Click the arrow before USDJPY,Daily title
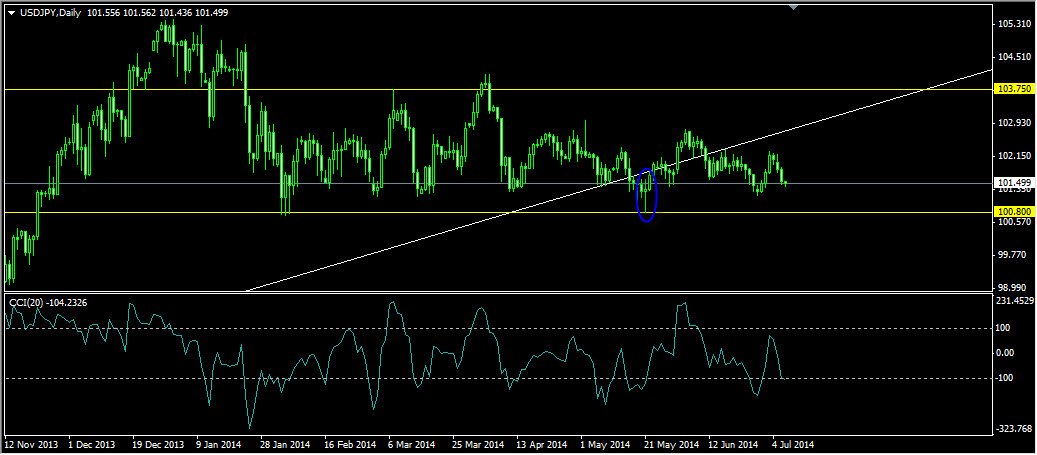Viewport: 1037px width, 455px height. (x=11, y=10)
